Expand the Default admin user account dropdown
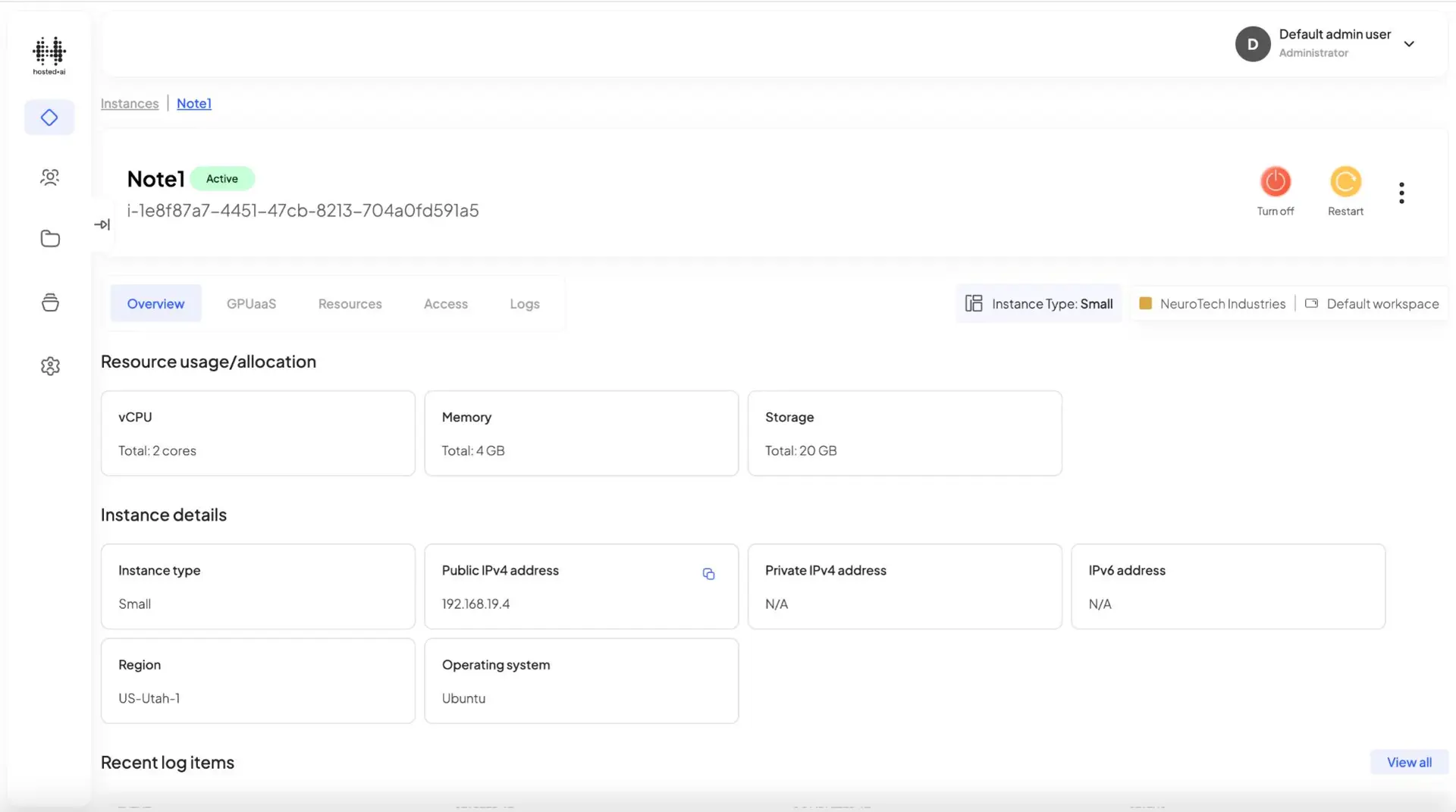The image size is (1456, 812). [1410, 43]
